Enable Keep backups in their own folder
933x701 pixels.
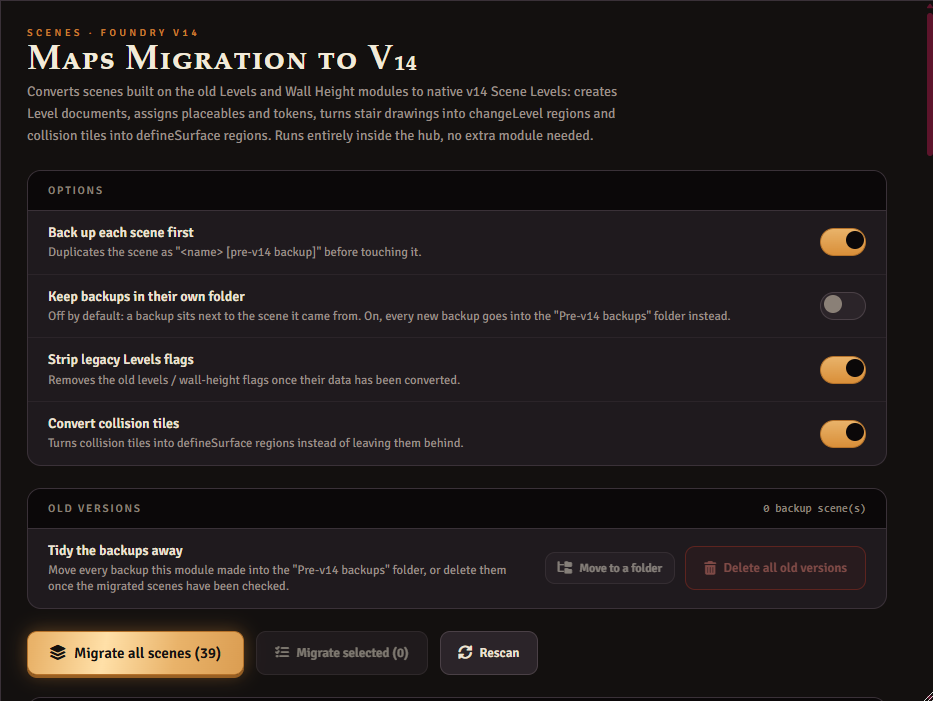(x=843, y=306)
